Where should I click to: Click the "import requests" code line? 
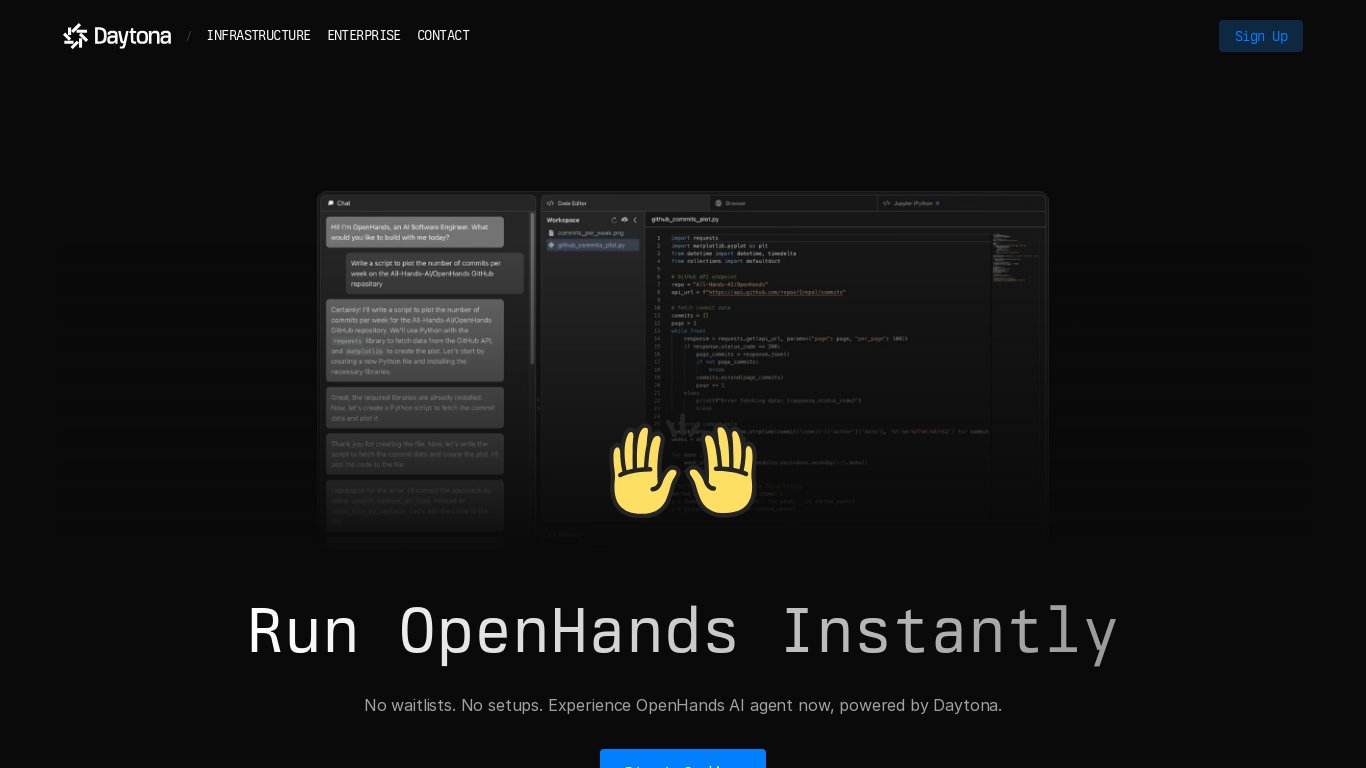point(695,238)
